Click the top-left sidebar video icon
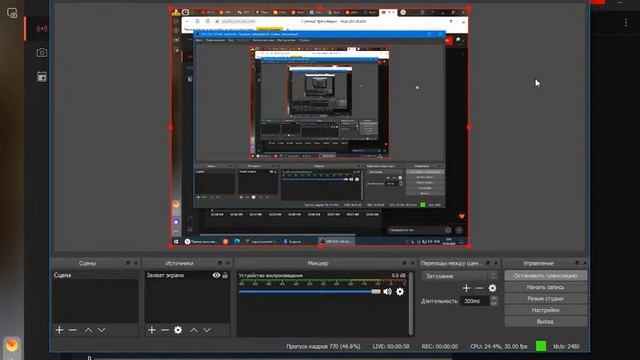 [x=12, y=13]
